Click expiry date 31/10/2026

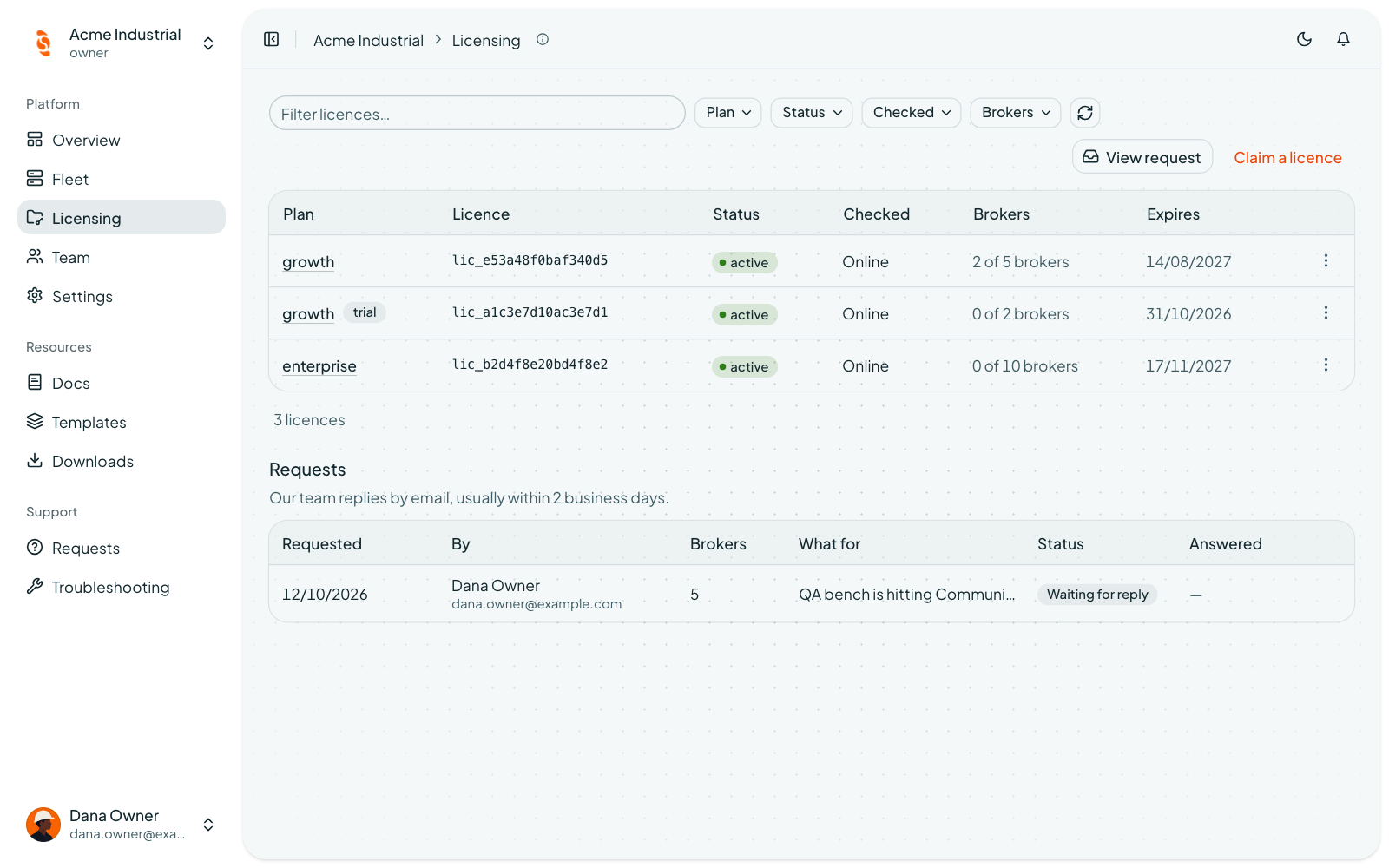[x=1188, y=314]
